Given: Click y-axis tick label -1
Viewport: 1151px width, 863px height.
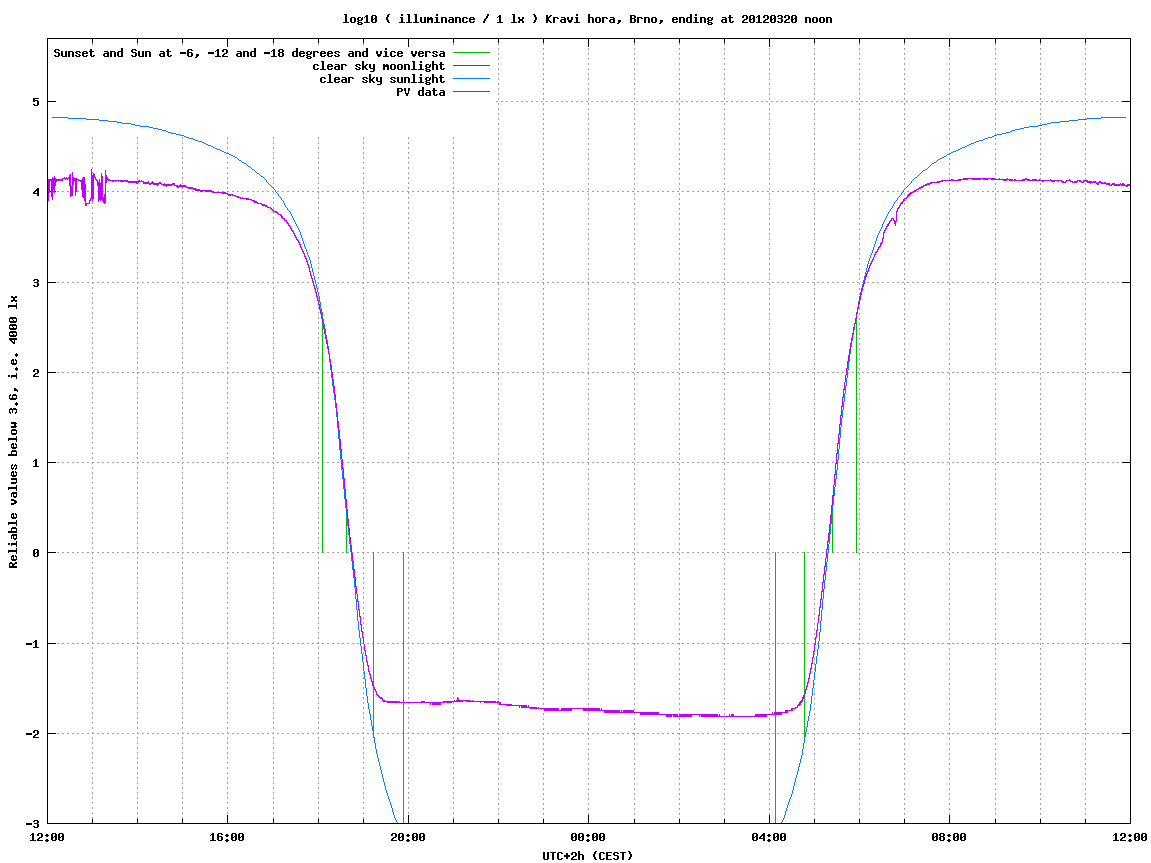Looking at the screenshot, I should point(33,644).
